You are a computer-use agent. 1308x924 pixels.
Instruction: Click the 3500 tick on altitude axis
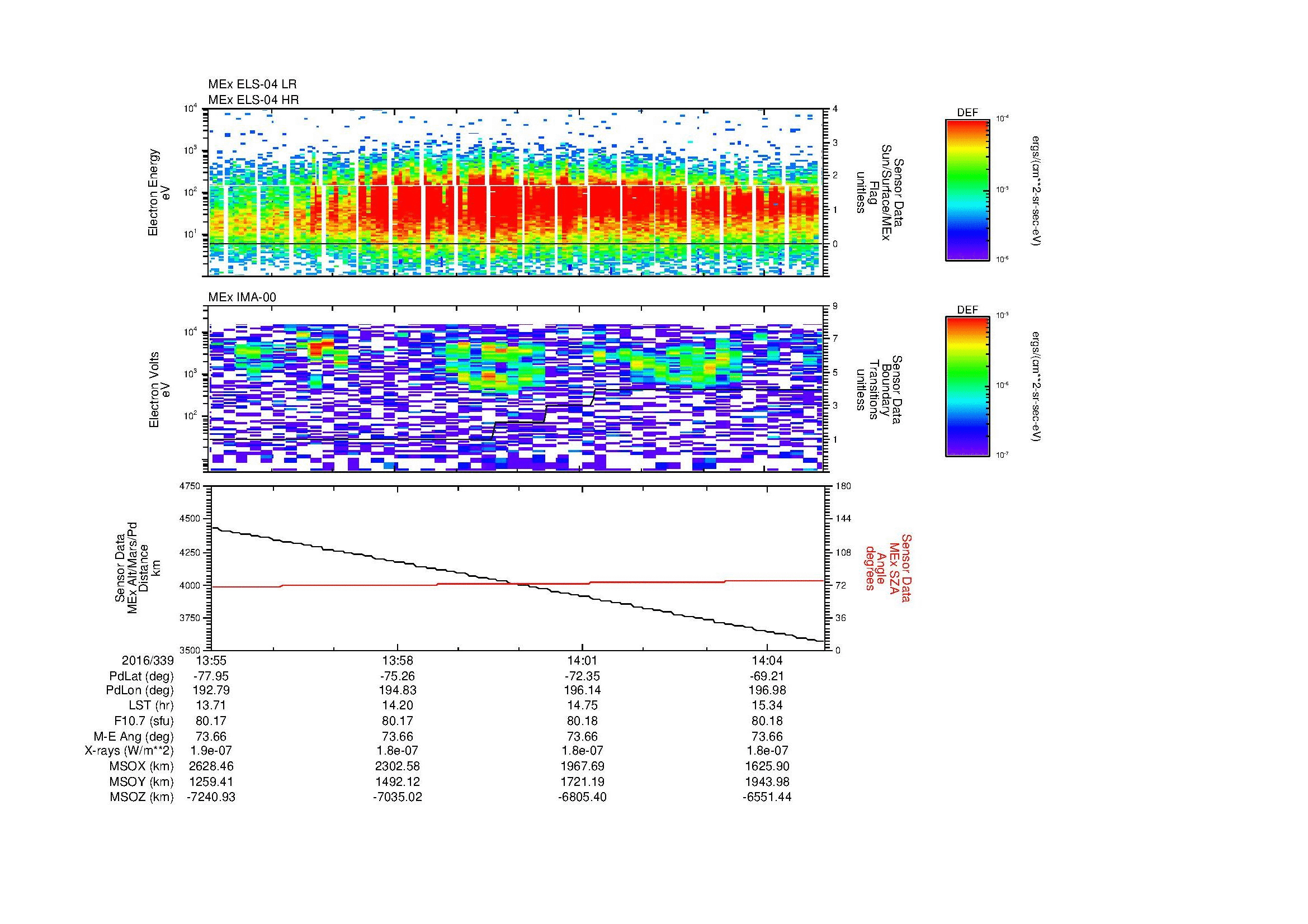tap(191, 650)
